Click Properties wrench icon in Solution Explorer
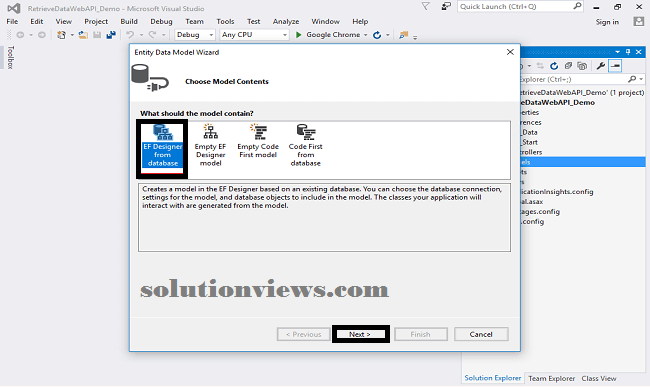The image size is (650, 387). 601,66
